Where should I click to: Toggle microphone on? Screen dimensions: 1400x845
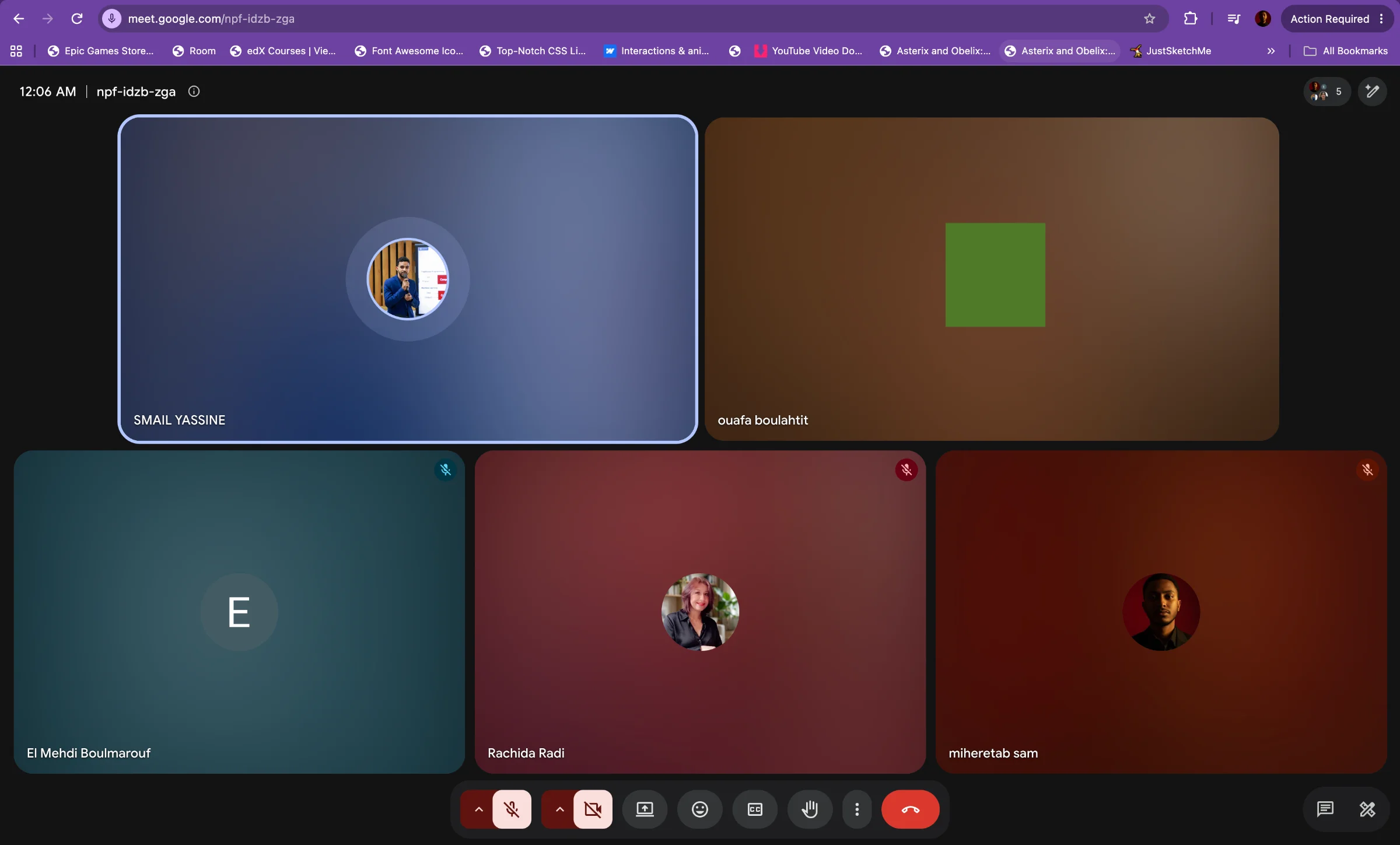click(x=512, y=809)
